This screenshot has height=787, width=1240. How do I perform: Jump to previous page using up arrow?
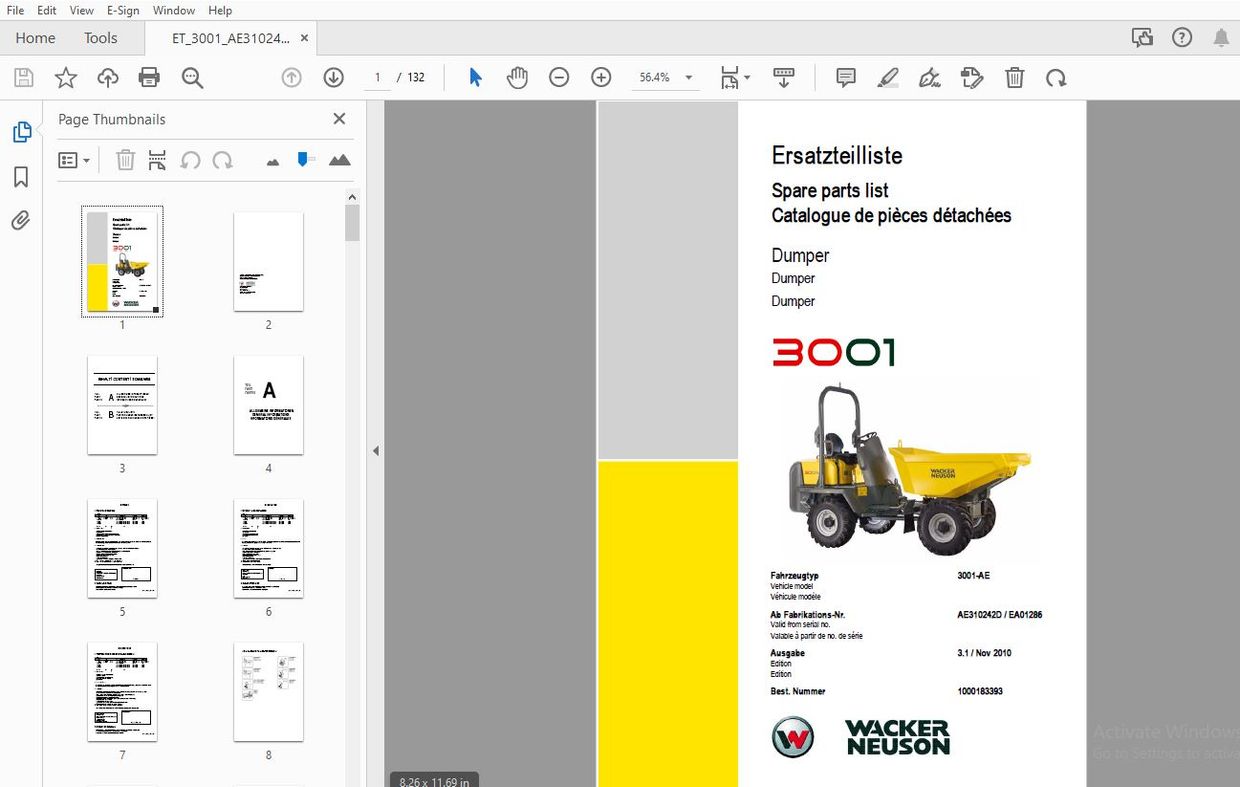[x=291, y=77]
